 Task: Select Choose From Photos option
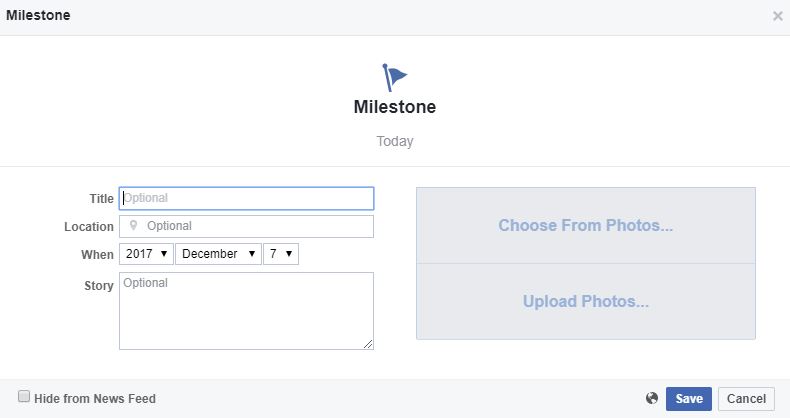[x=585, y=226]
